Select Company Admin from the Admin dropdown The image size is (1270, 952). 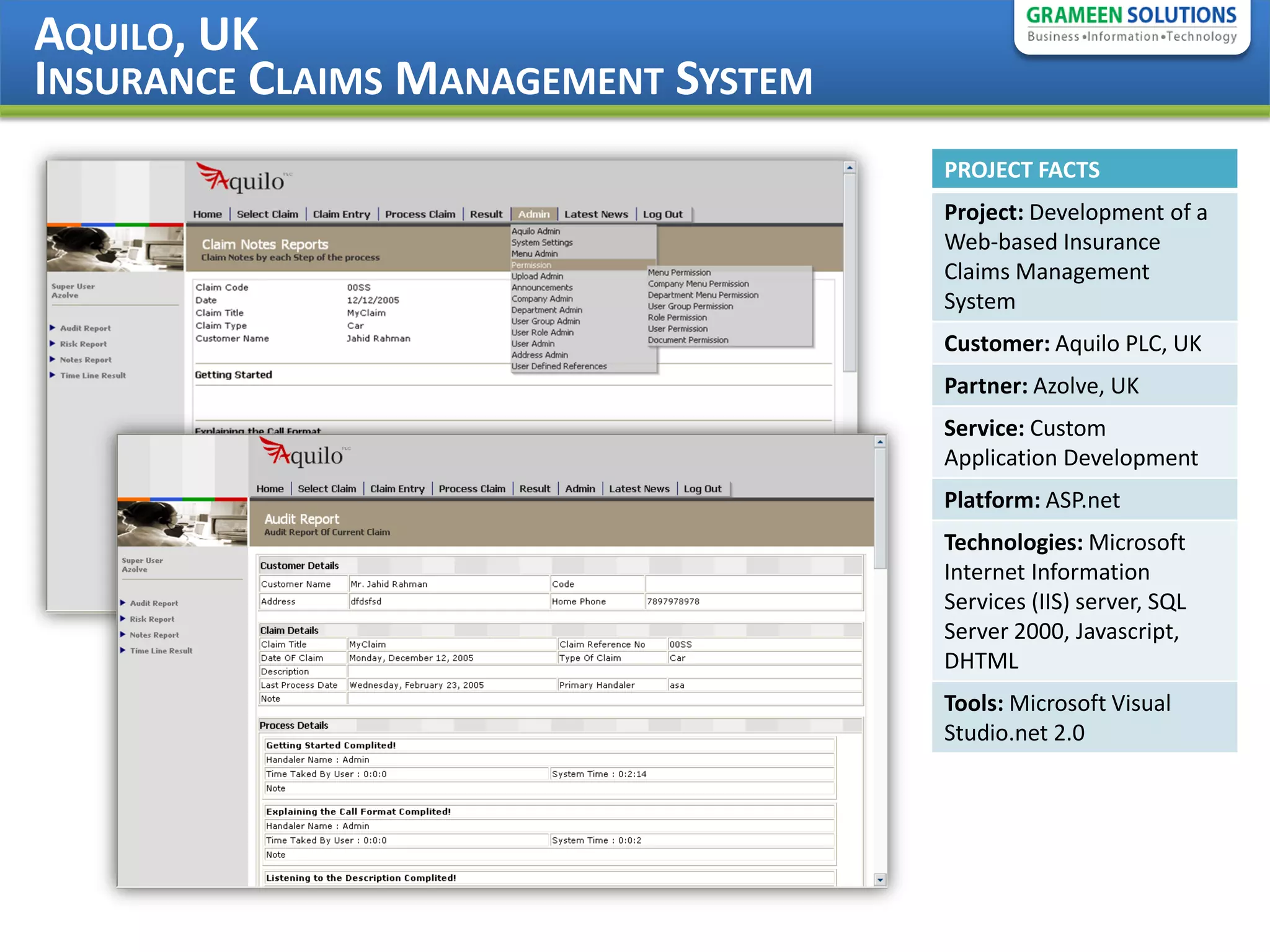tap(542, 298)
